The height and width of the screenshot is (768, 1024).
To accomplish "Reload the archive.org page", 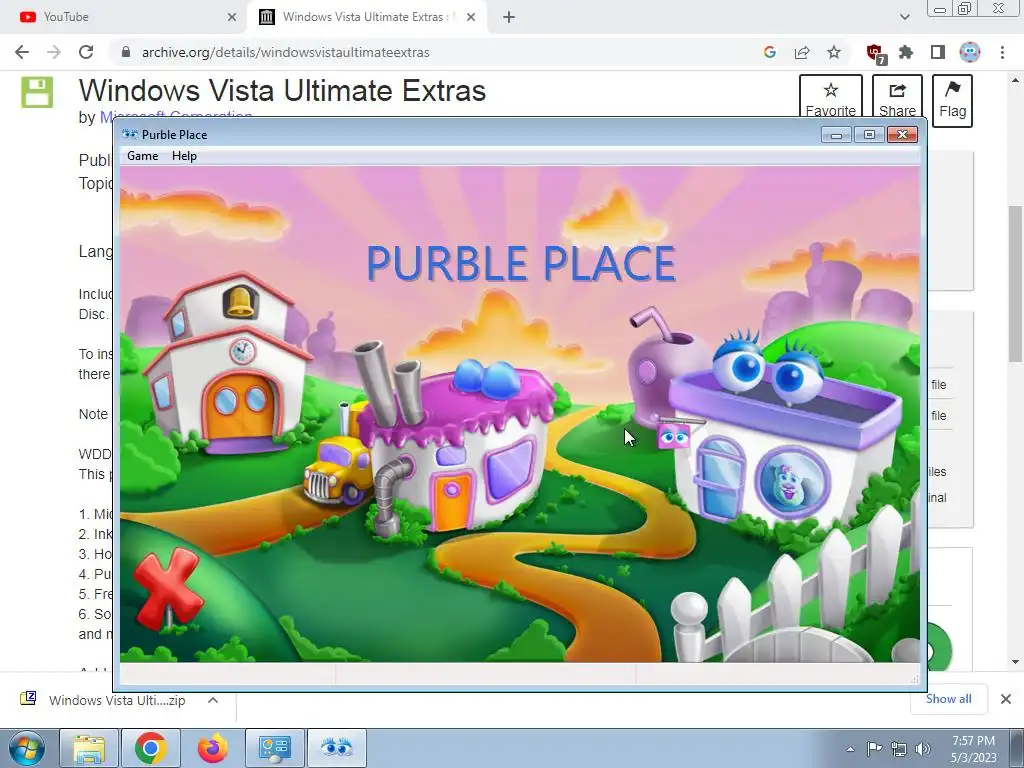I will (86, 52).
